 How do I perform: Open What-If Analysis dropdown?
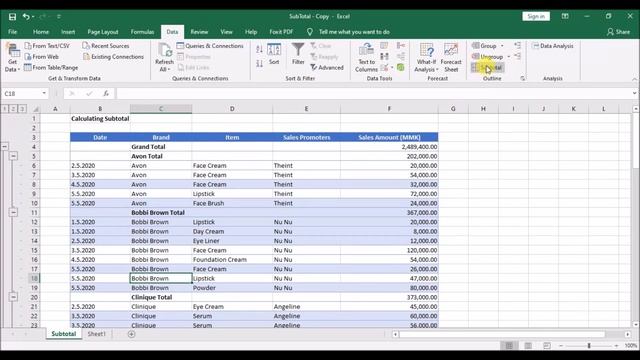(x=427, y=58)
